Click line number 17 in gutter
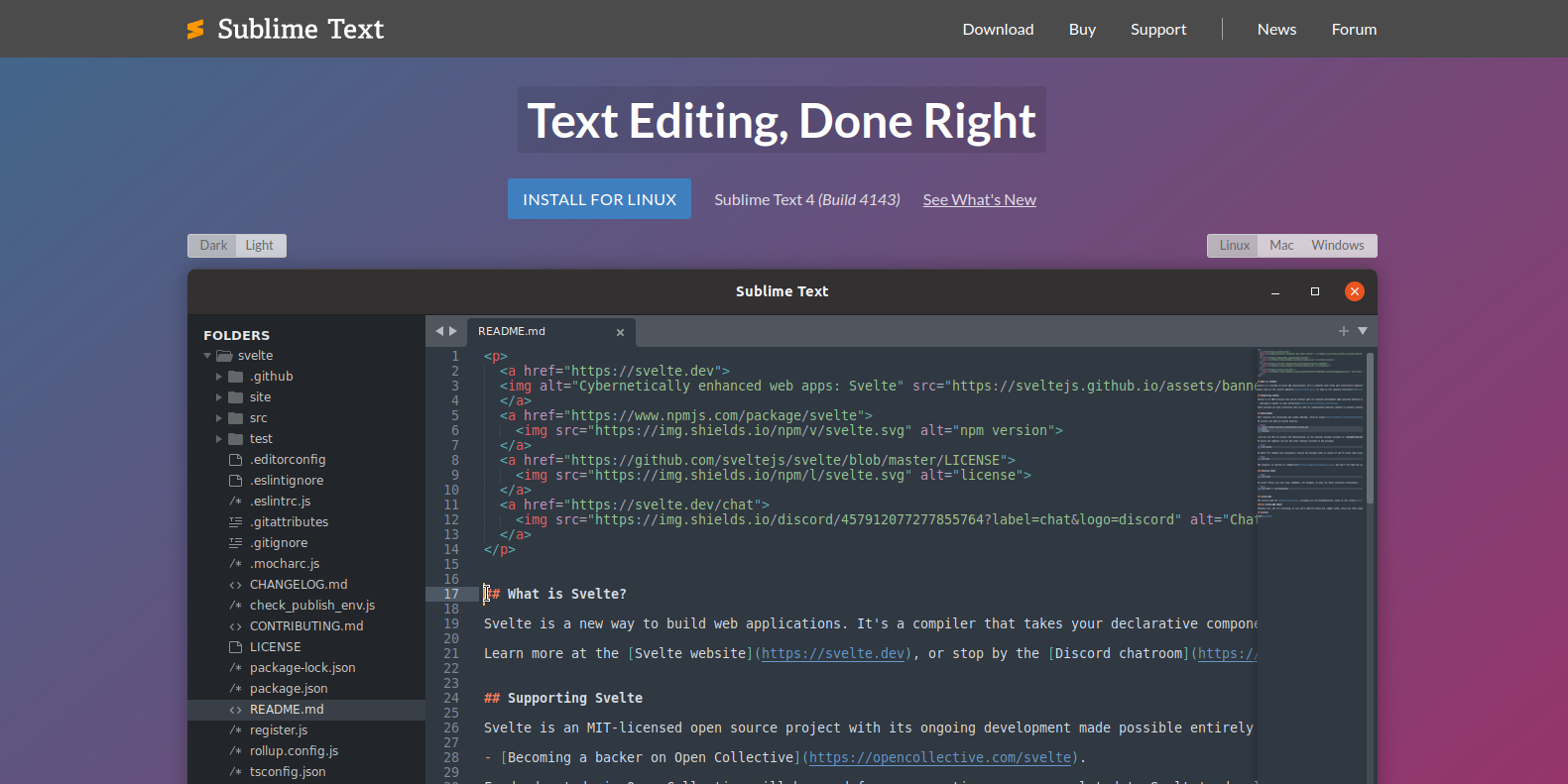Screen dimensions: 1568x784 [x=451, y=595]
